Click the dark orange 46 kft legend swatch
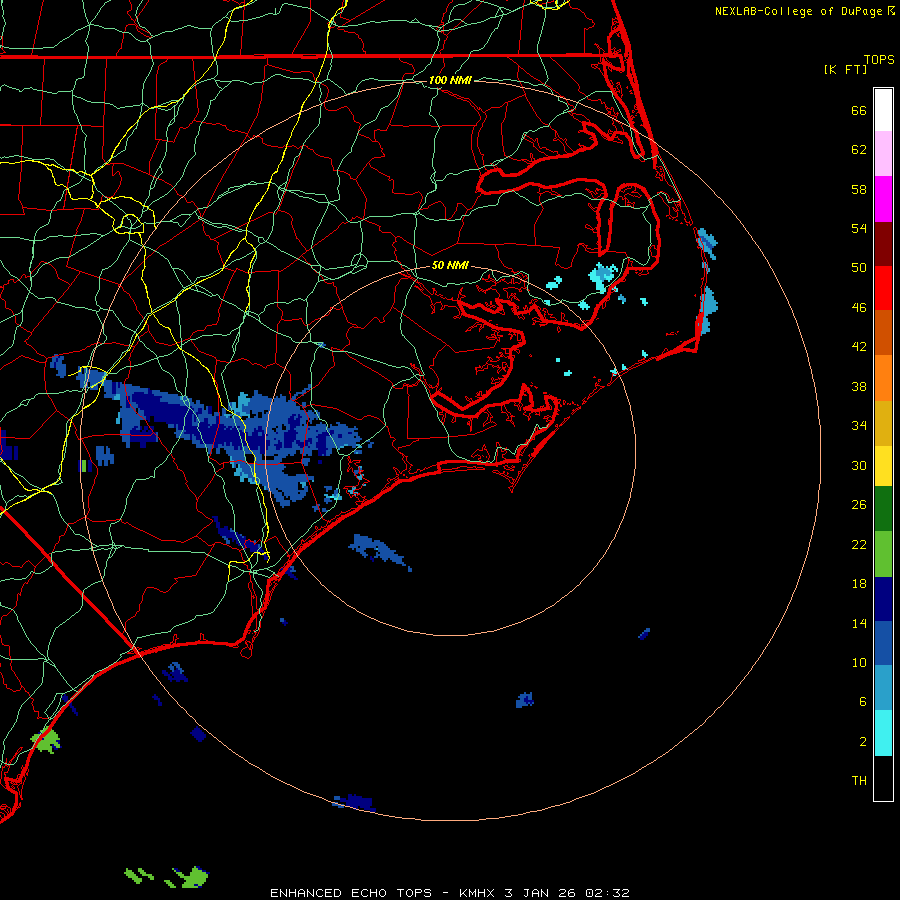This screenshot has width=900, height=900. 883,333
